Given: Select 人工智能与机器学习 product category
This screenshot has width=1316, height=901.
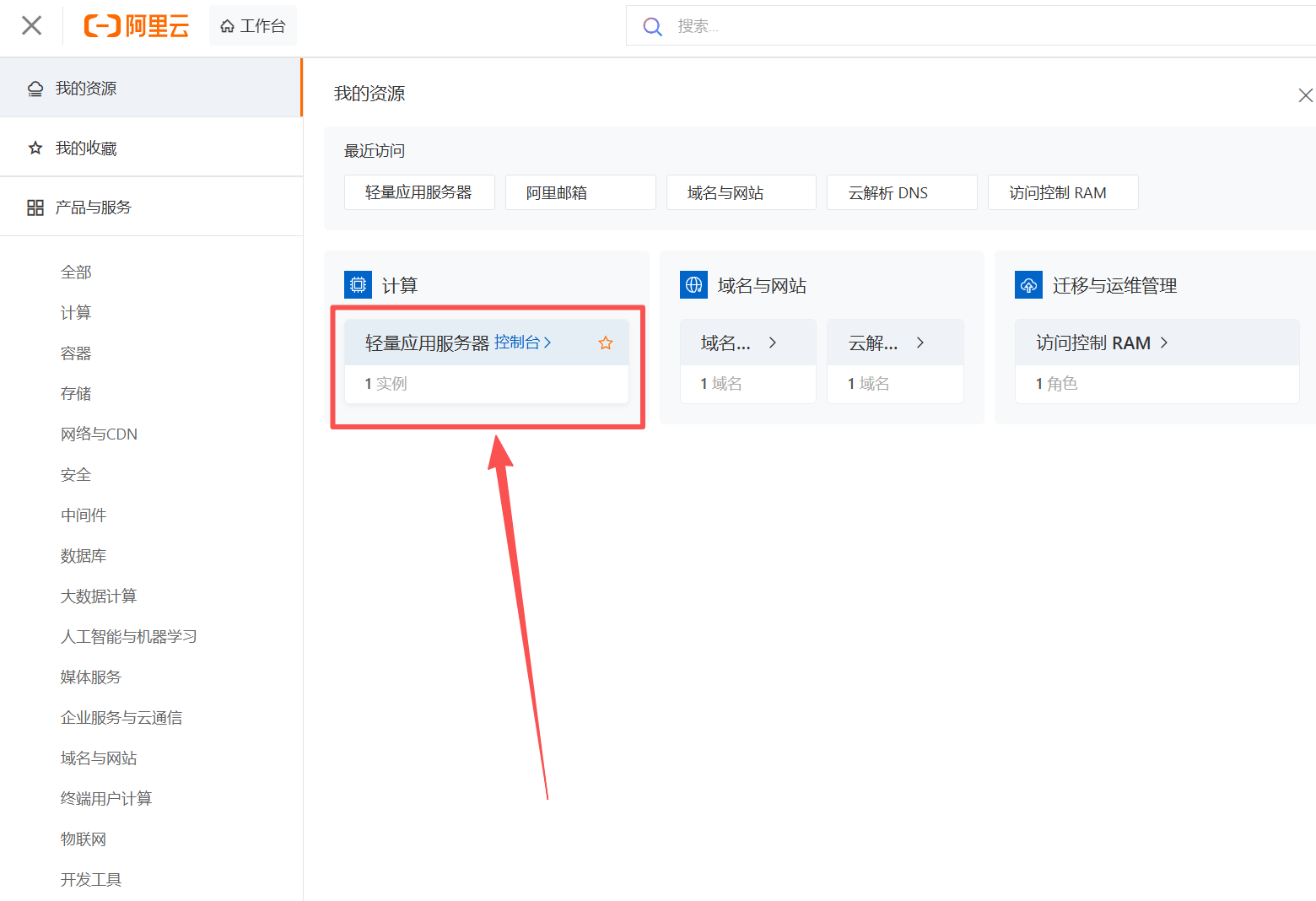Looking at the screenshot, I should pyautogui.click(x=128, y=637).
